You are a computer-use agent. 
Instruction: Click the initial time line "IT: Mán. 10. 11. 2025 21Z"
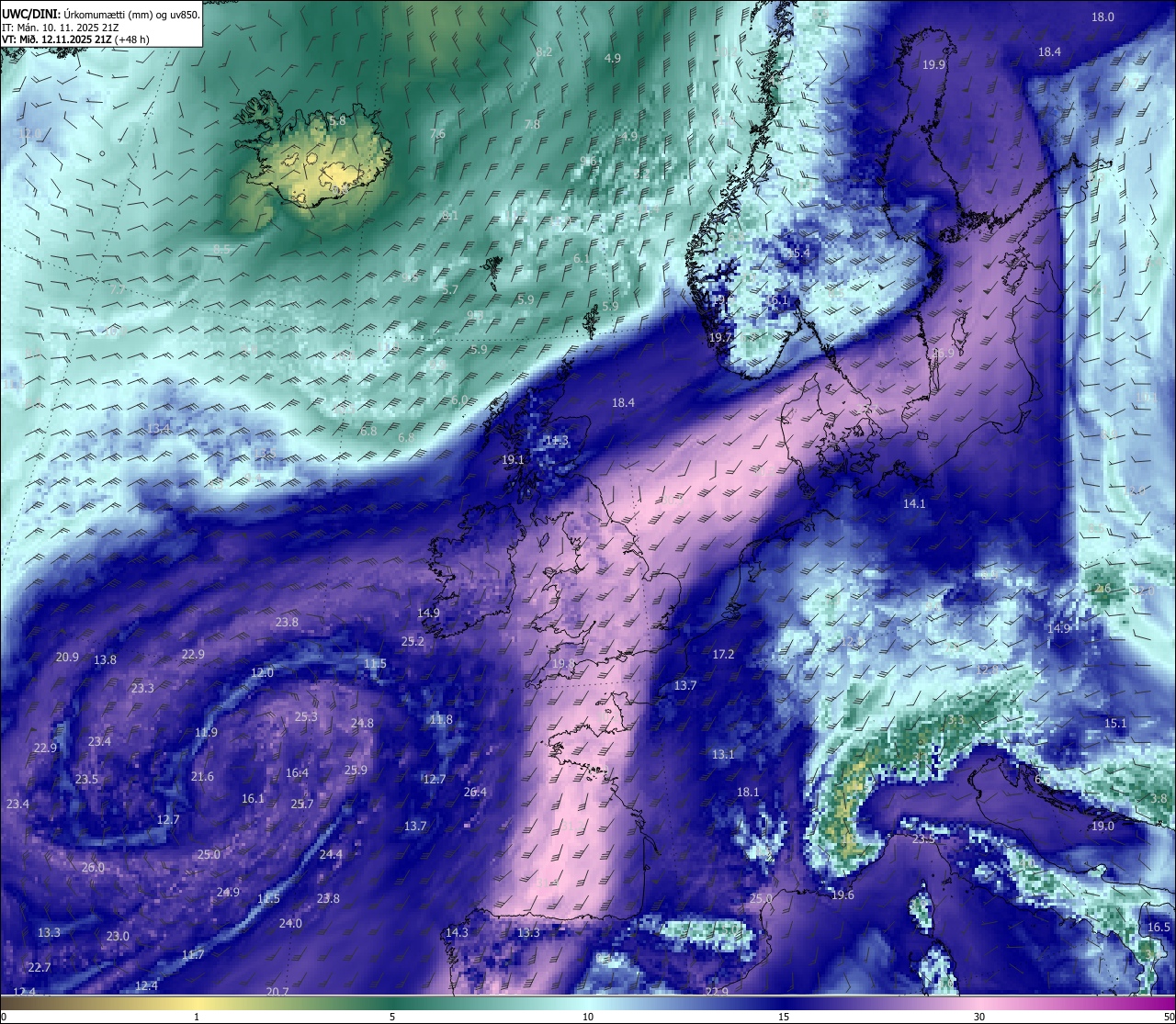point(61,28)
